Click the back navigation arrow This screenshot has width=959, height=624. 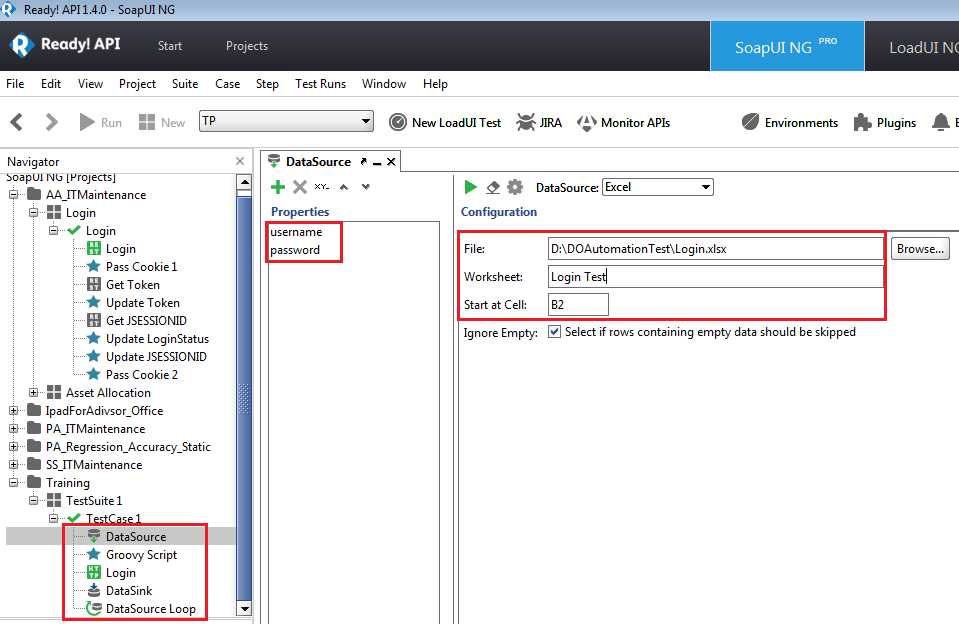[17, 122]
